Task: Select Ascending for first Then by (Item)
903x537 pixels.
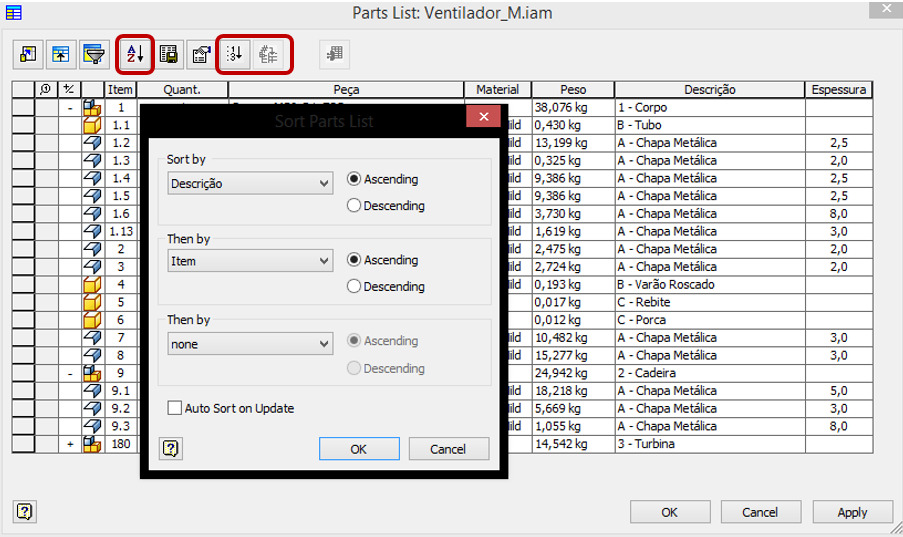Action: click(382, 260)
